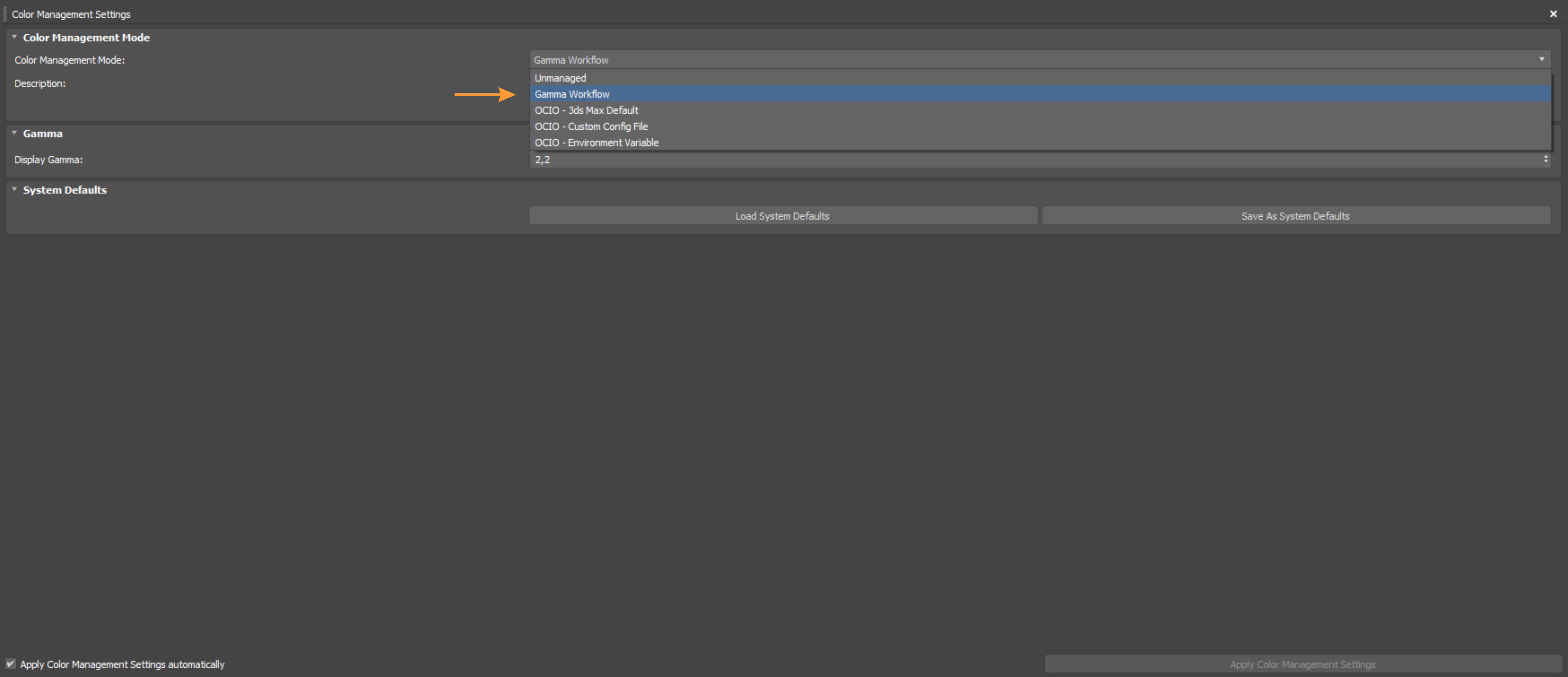Click the Color Management Mode combo box
Viewport: 1568px width, 677px height.
click(1040, 60)
